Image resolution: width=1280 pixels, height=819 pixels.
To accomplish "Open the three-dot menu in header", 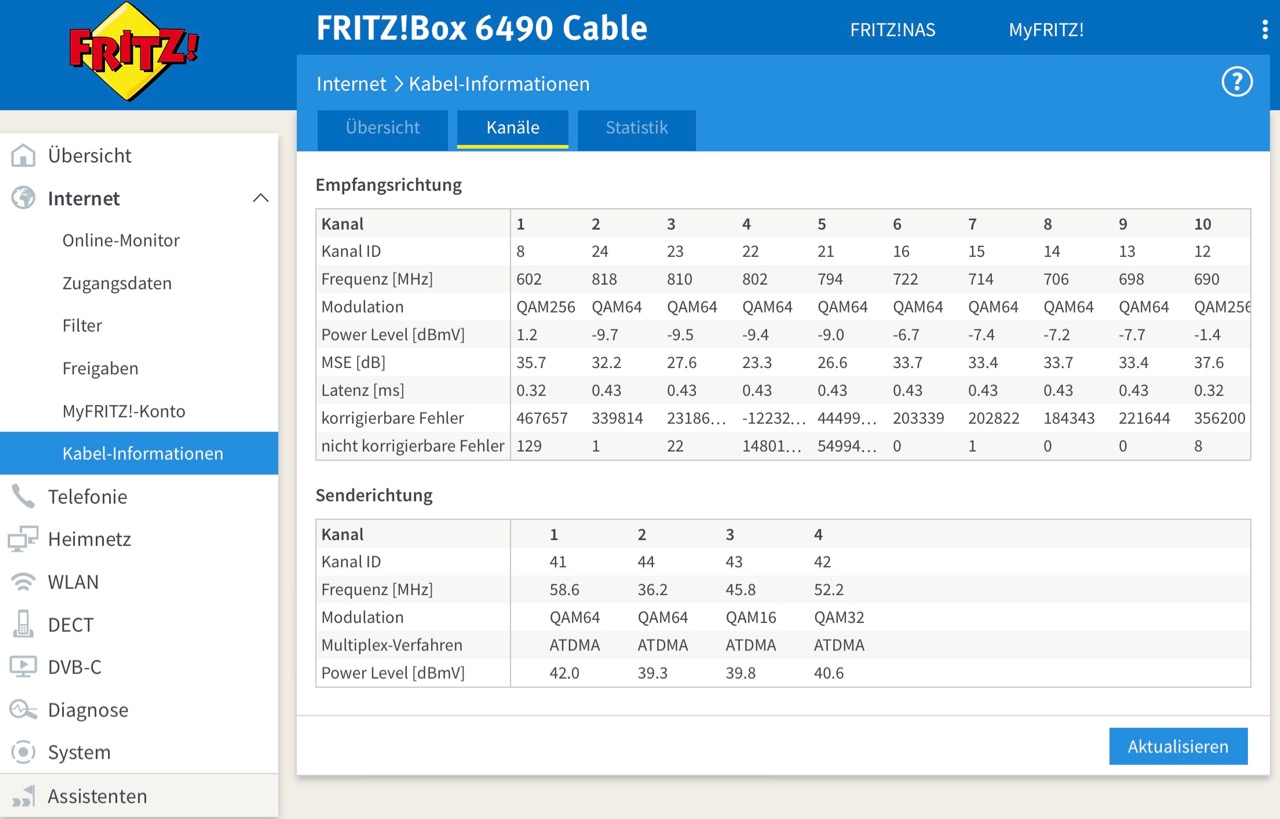I will pyautogui.click(x=1265, y=30).
